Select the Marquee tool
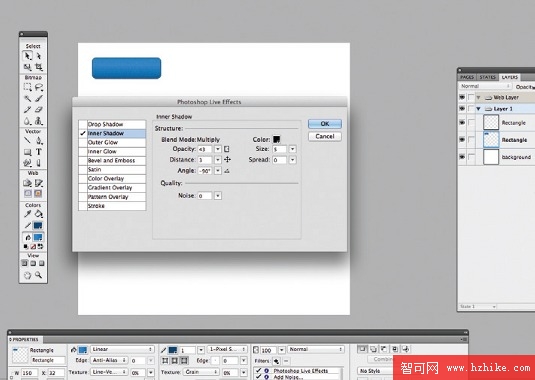Screen dimensions: 535x380 [28, 87]
